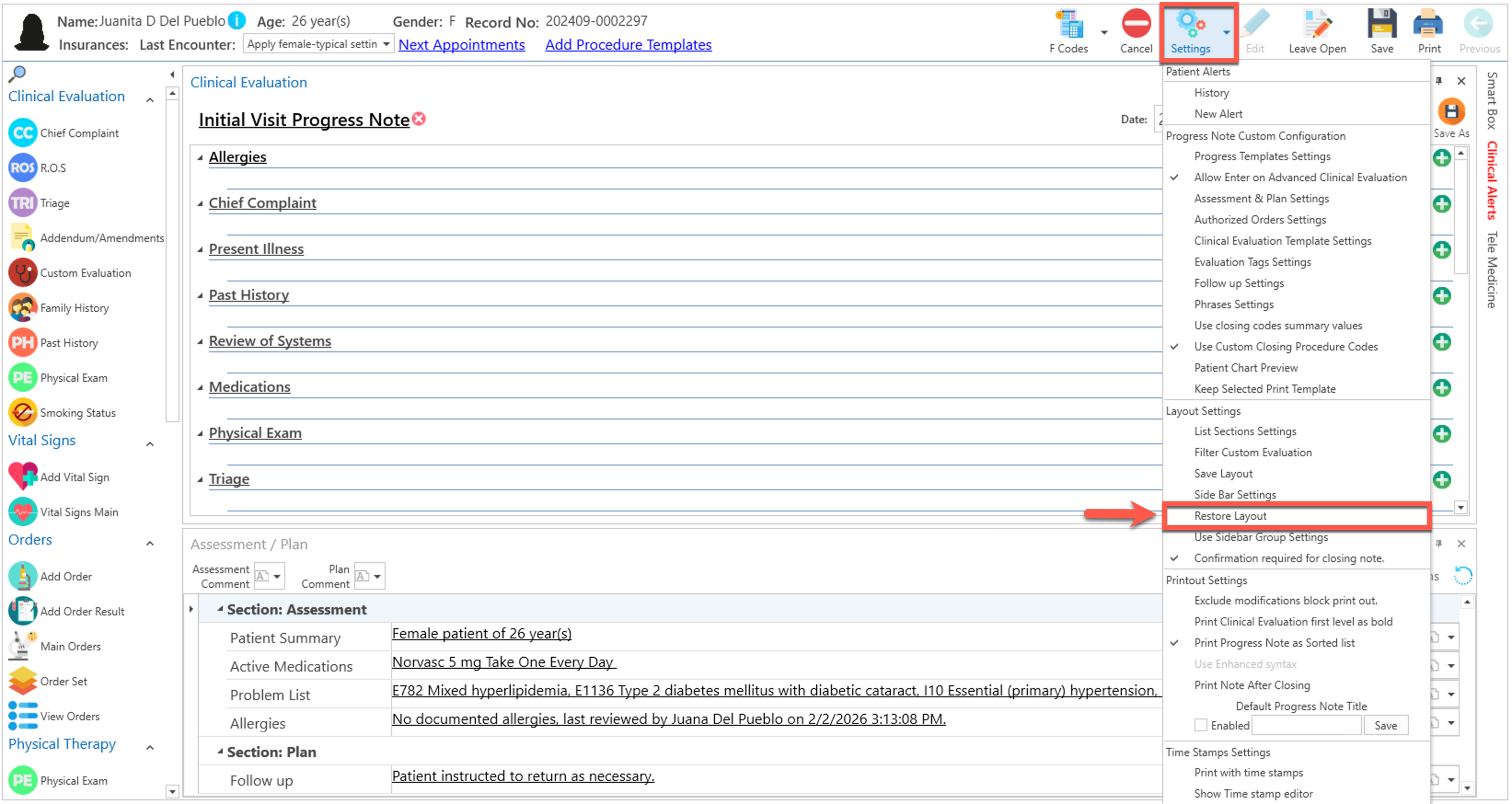Click the red remove icon beside note title
Image resolution: width=1512 pixels, height=804 pixels.
click(x=419, y=119)
